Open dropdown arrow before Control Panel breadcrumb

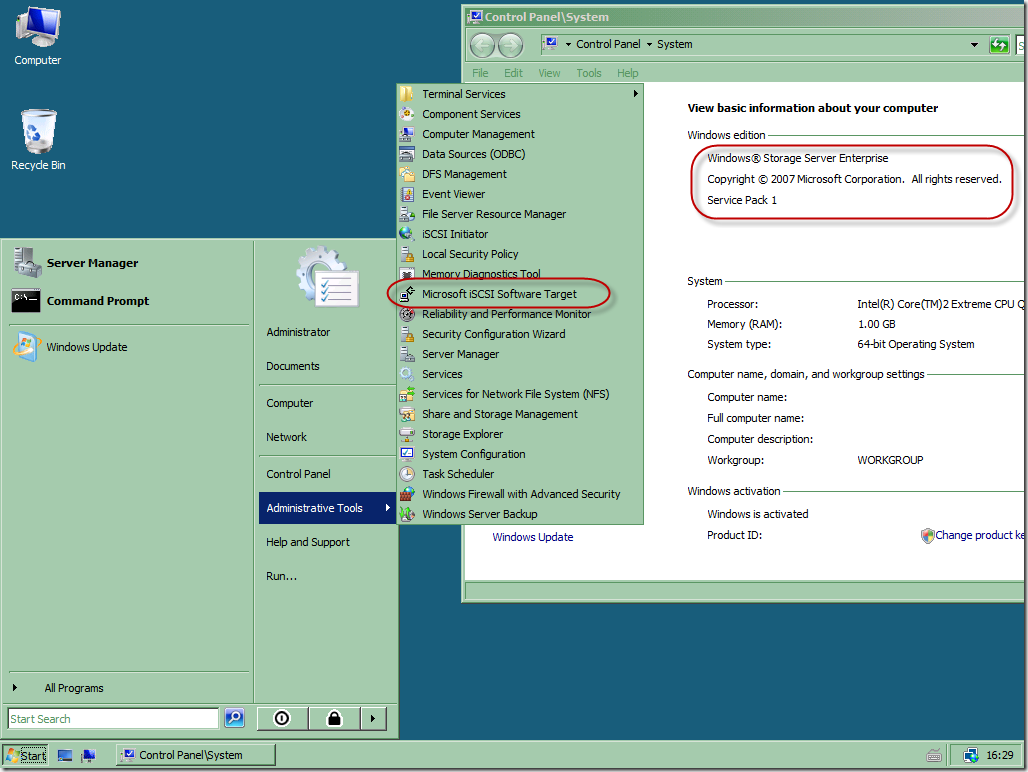(x=568, y=45)
